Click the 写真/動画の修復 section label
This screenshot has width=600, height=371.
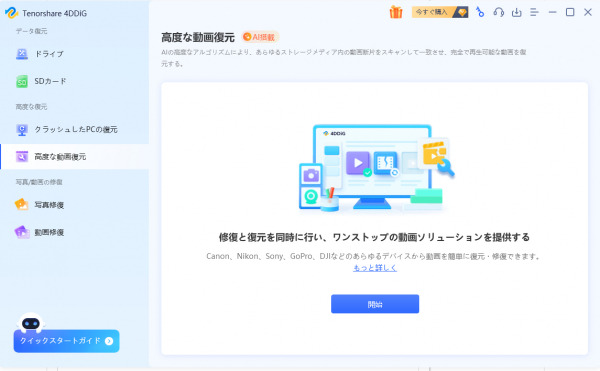39,182
